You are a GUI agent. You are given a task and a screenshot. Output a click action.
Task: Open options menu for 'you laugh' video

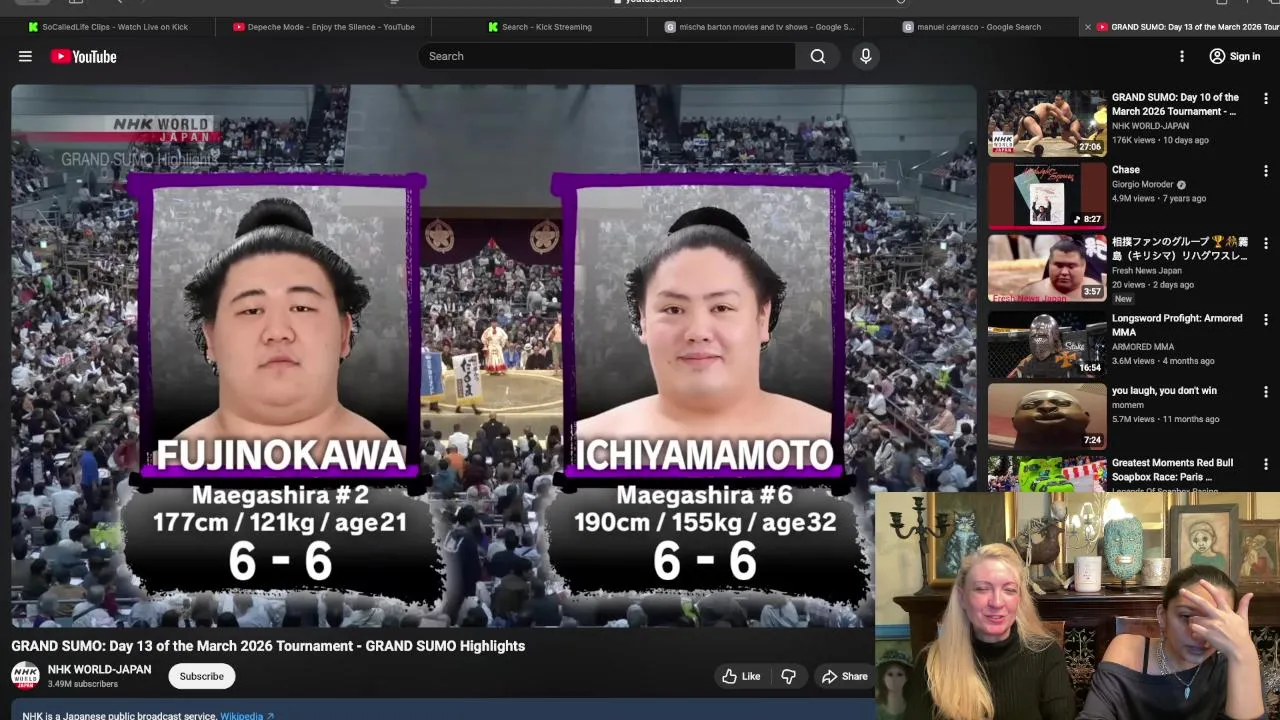pos(1266,392)
